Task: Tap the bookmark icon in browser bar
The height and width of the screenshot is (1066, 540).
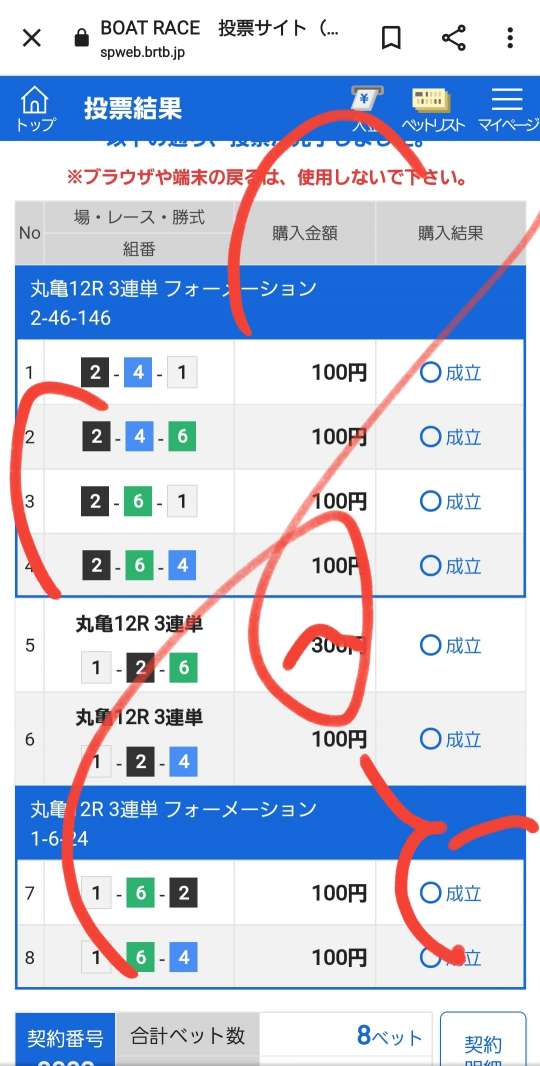Action: (x=390, y=38)
